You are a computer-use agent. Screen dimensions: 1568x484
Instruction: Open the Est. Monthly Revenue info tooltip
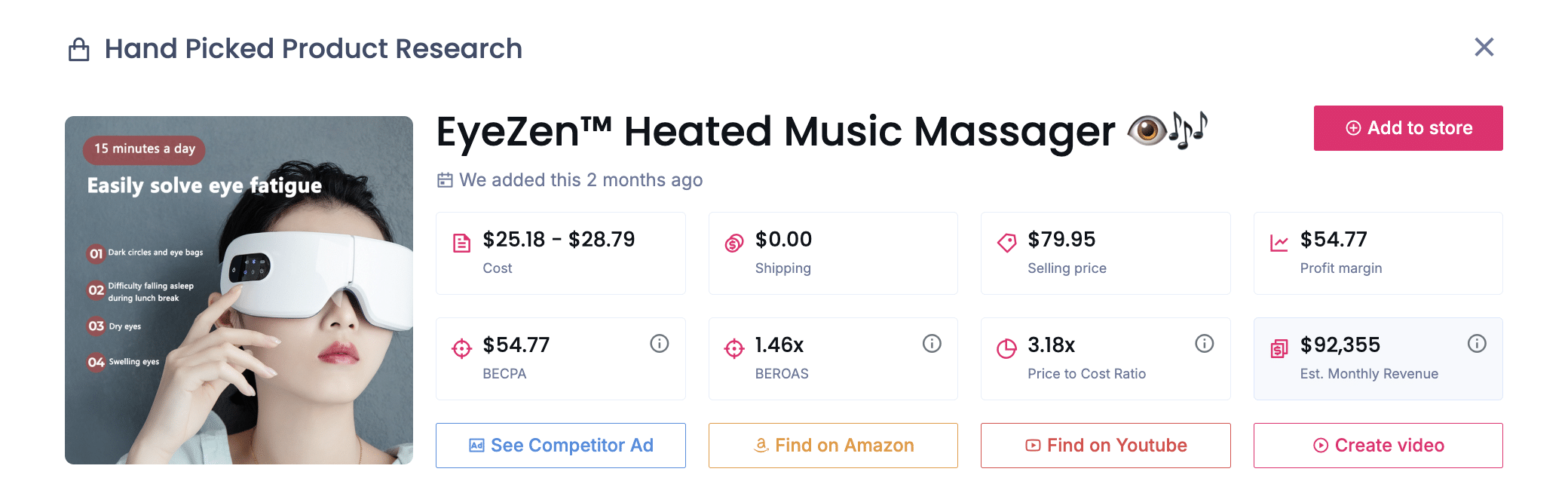click(x=1477, y=343)
